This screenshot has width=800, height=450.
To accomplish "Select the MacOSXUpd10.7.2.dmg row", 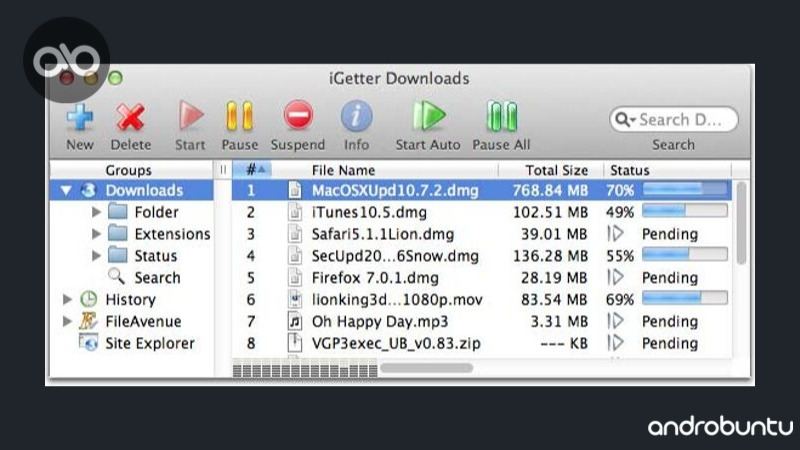I will (x=482, y=190).
